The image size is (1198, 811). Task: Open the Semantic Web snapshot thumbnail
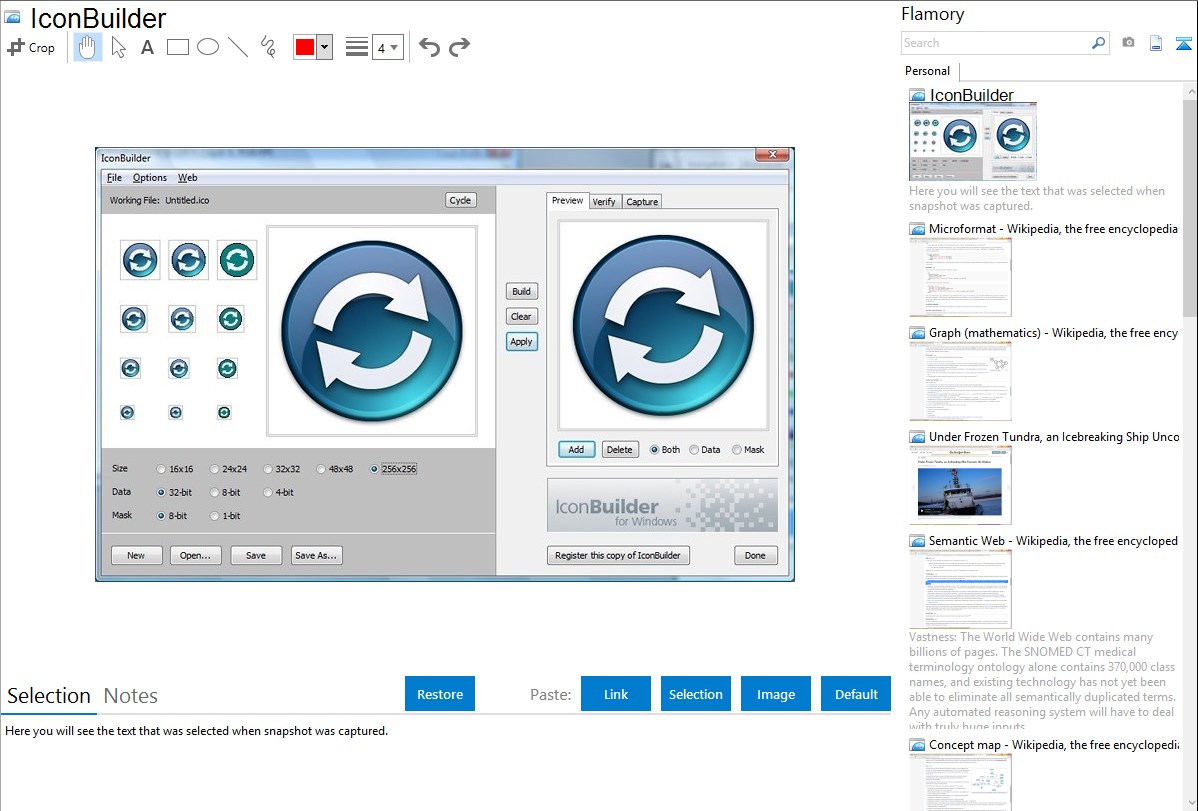click(x=960, y=589)
